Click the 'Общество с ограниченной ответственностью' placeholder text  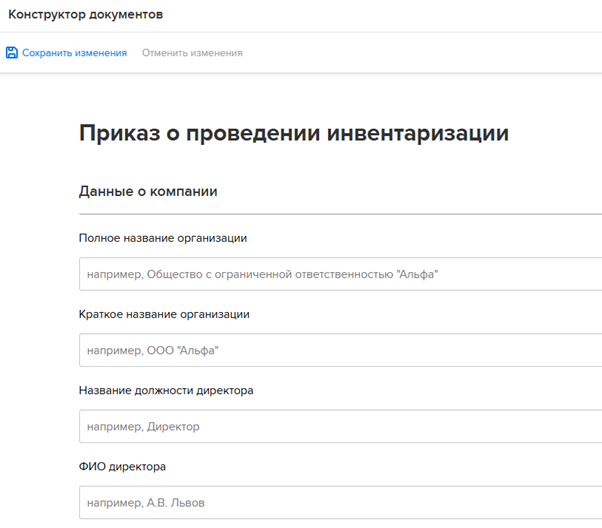click(292, 274)
